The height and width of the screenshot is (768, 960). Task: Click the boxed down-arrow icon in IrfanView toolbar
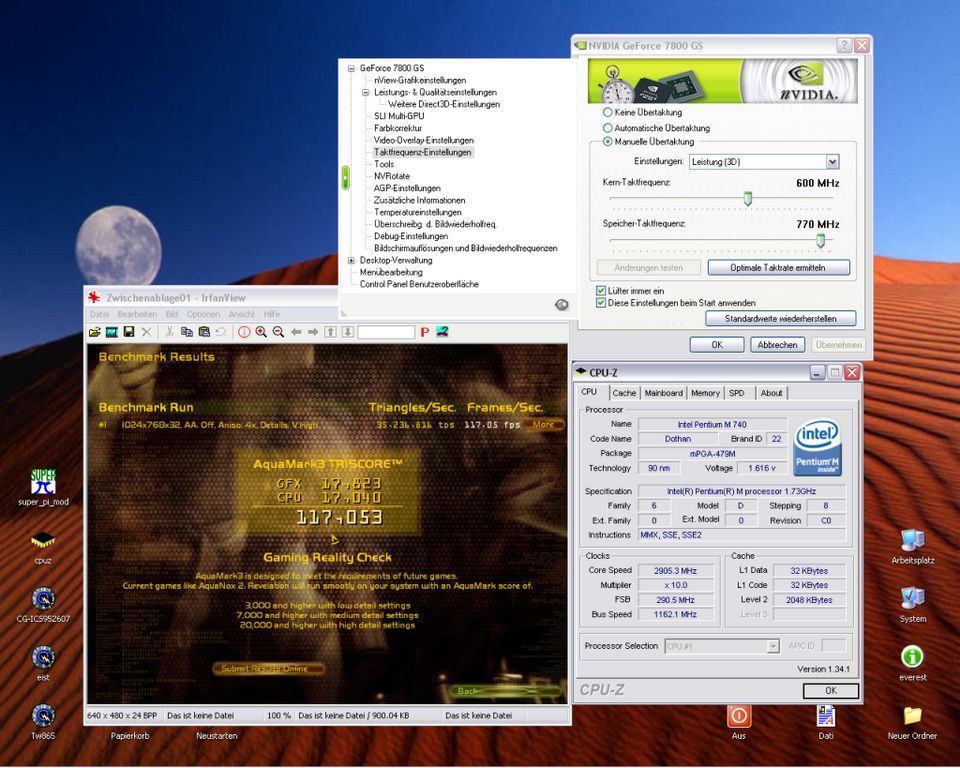pos(348,332)
